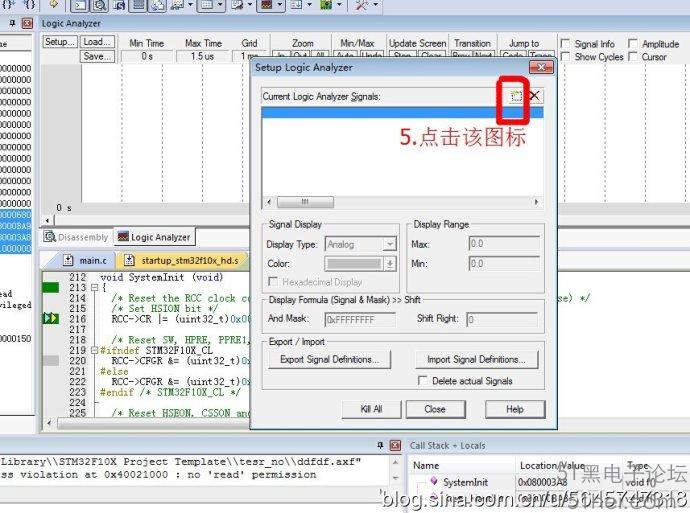
Task: Open the Symbols window toolbar icon
Action: pos(119,5)
